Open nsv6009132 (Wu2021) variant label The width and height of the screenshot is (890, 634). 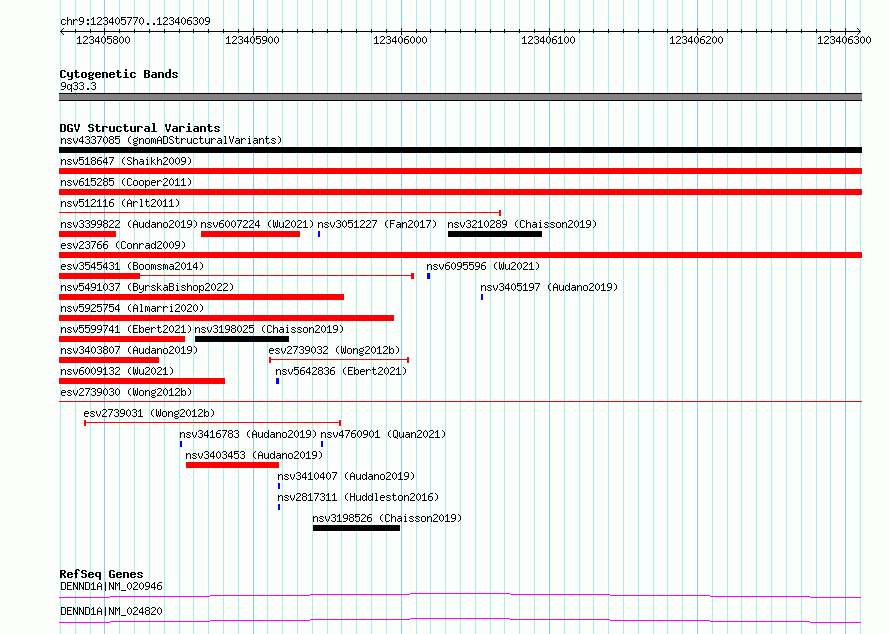pos(117,371)
